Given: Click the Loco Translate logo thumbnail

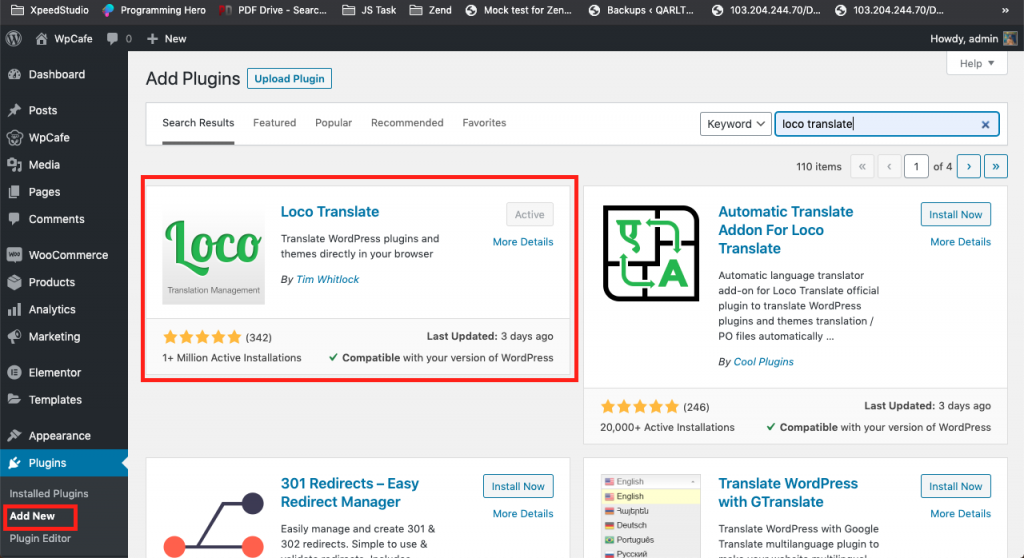Looking at the screenshot, I should (x=214, y=254).
